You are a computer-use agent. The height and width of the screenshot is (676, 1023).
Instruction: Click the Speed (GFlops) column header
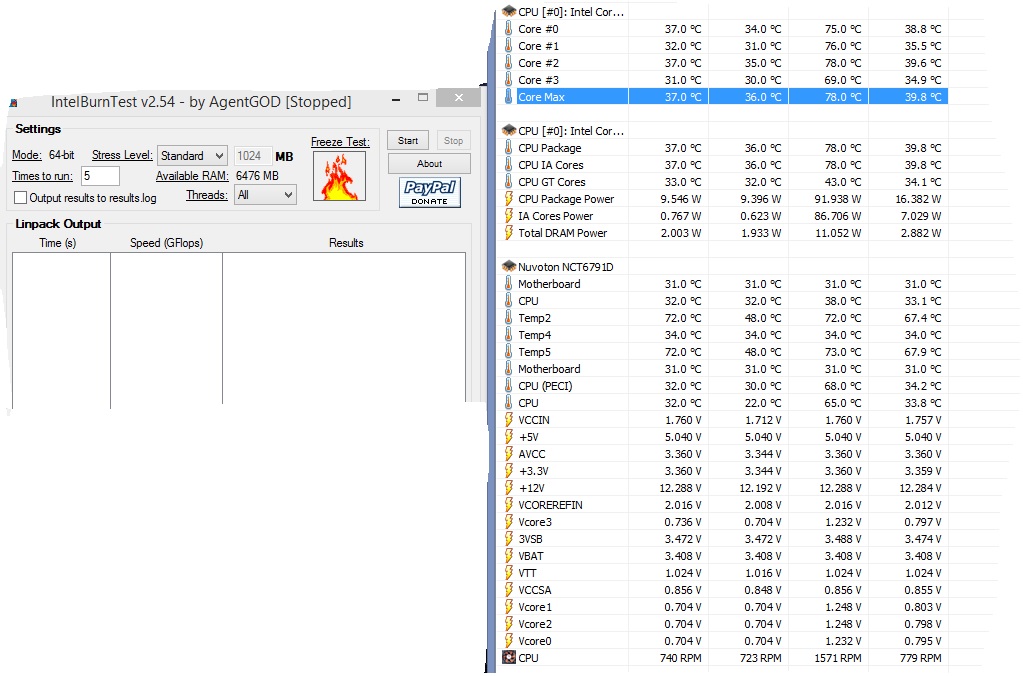tap(166, 243)
